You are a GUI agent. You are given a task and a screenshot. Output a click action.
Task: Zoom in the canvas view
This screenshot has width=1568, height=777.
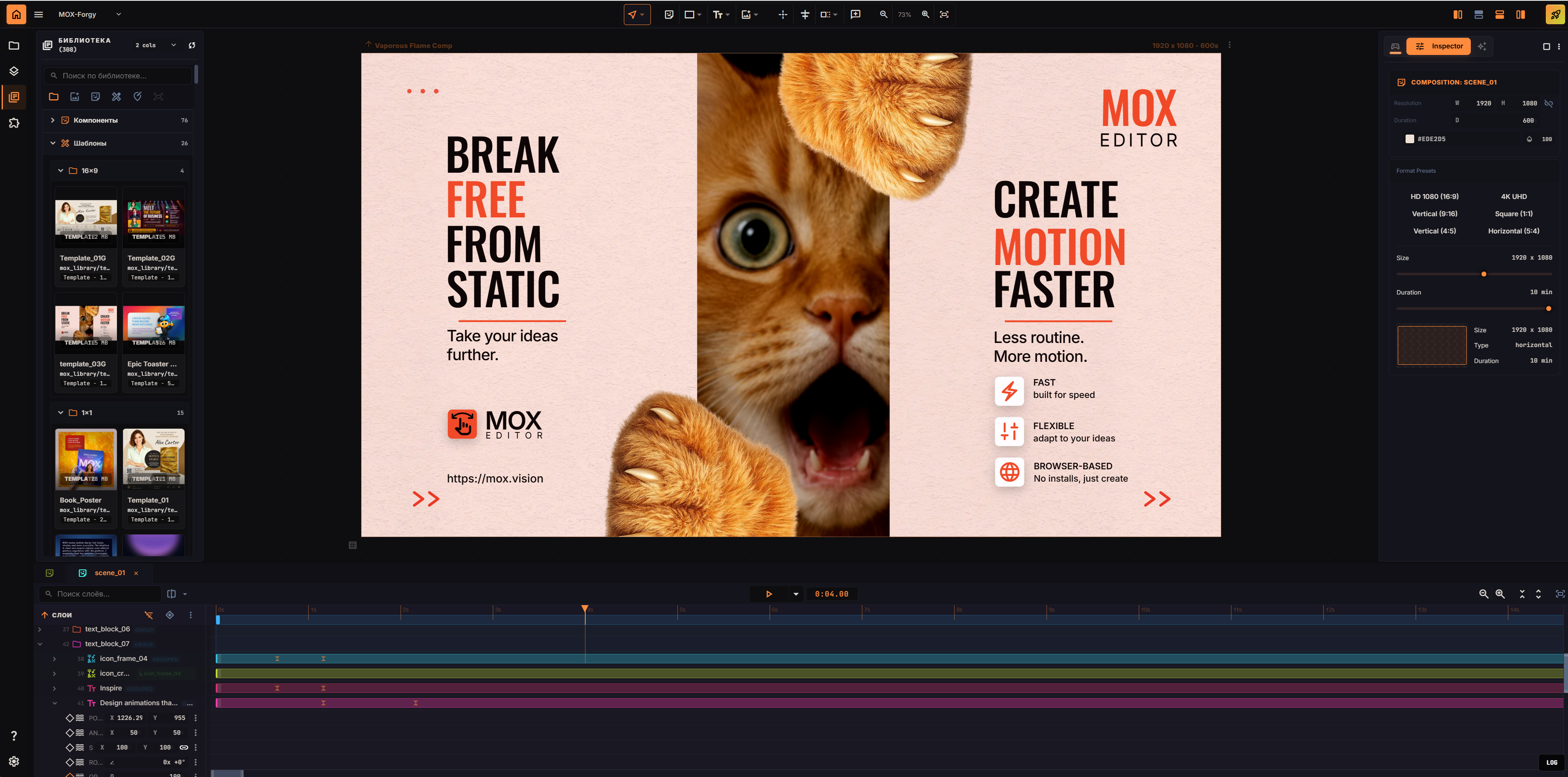[925, 14]
